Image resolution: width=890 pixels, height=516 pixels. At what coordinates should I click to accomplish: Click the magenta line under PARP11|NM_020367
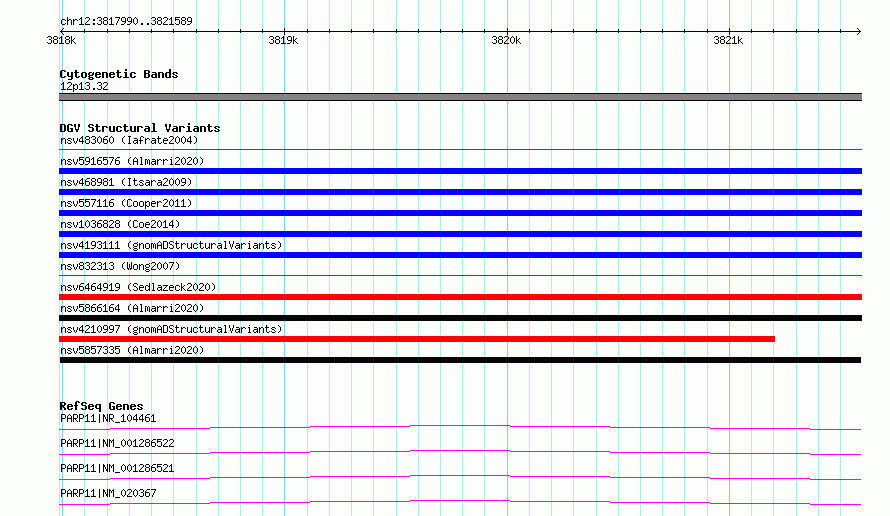coord(460,502)
